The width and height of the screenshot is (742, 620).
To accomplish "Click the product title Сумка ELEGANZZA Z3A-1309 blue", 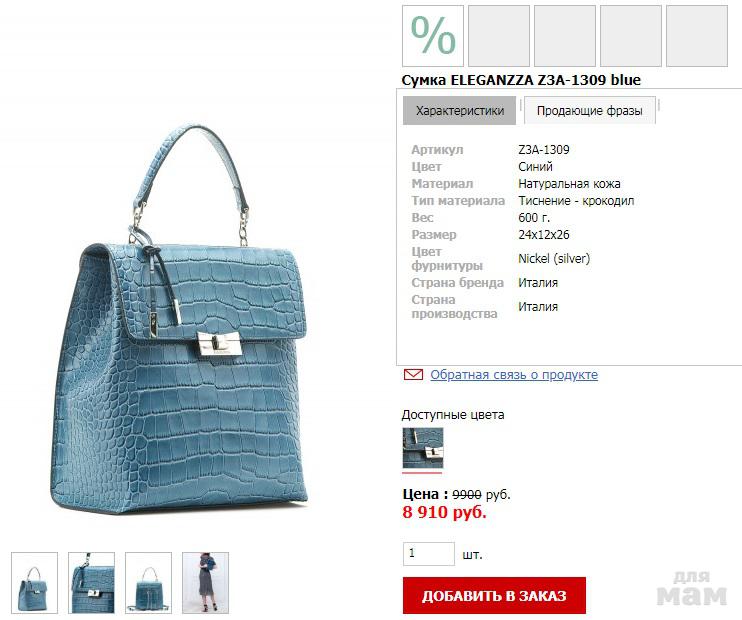I will (521, 80).
